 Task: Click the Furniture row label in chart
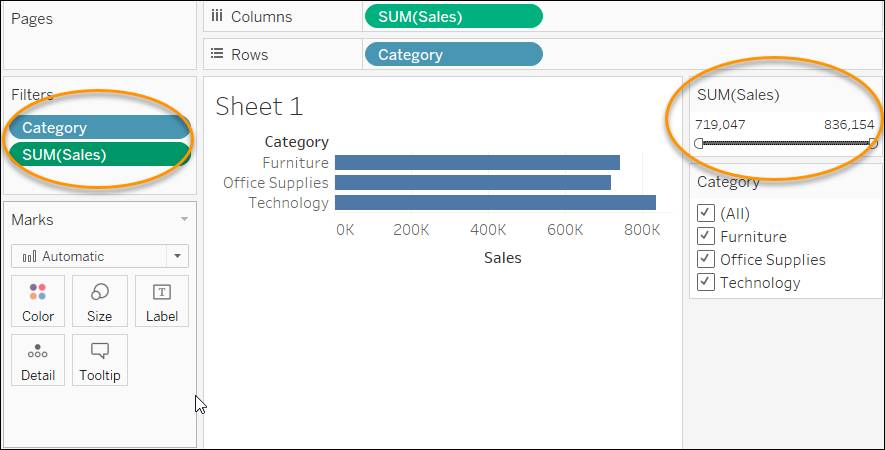(x=296, y=163)
